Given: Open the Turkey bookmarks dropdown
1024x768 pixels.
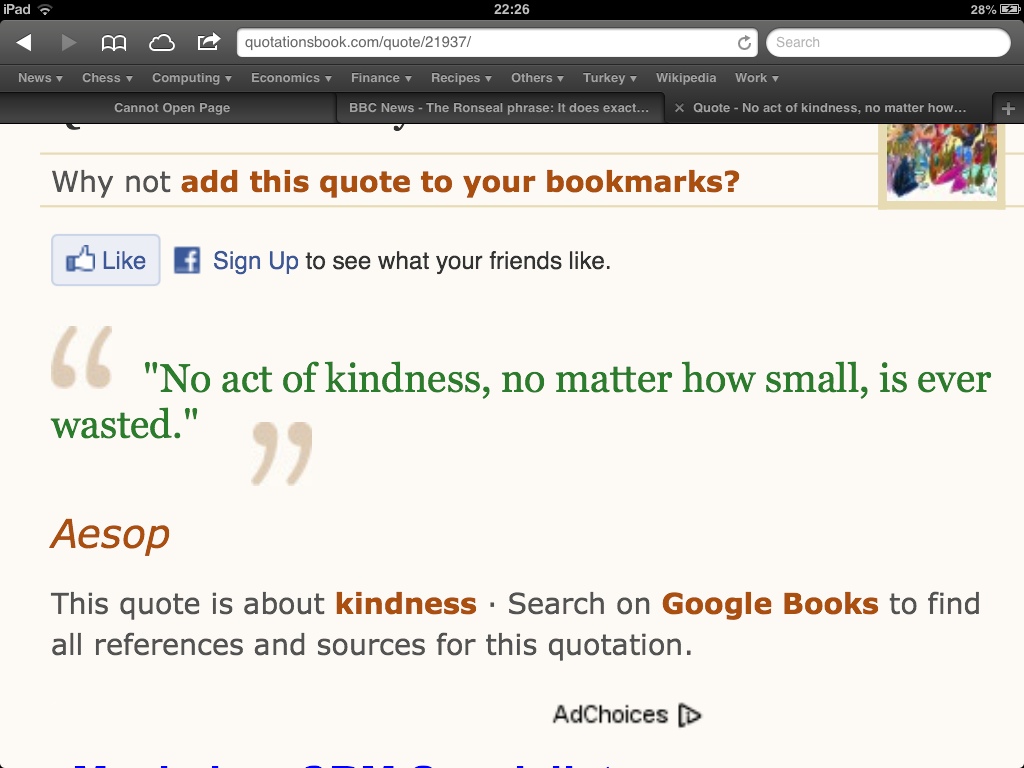Looking at the screenshot, I should [x=609, y=78].
